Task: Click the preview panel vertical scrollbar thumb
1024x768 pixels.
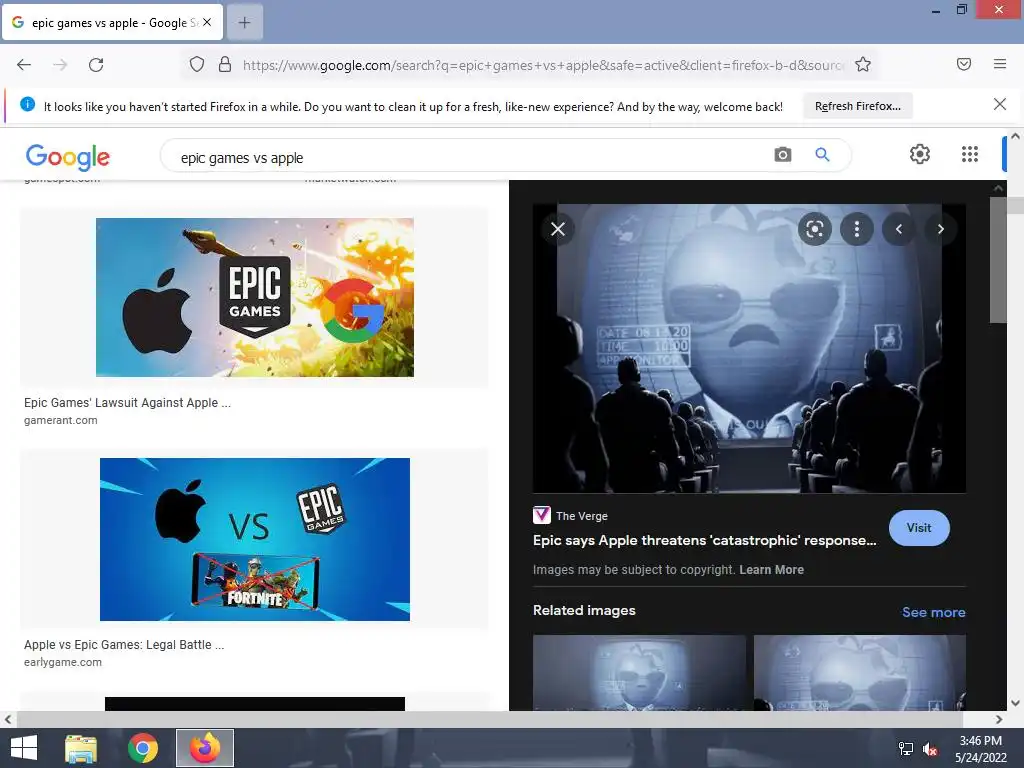Action: (998, 260)
